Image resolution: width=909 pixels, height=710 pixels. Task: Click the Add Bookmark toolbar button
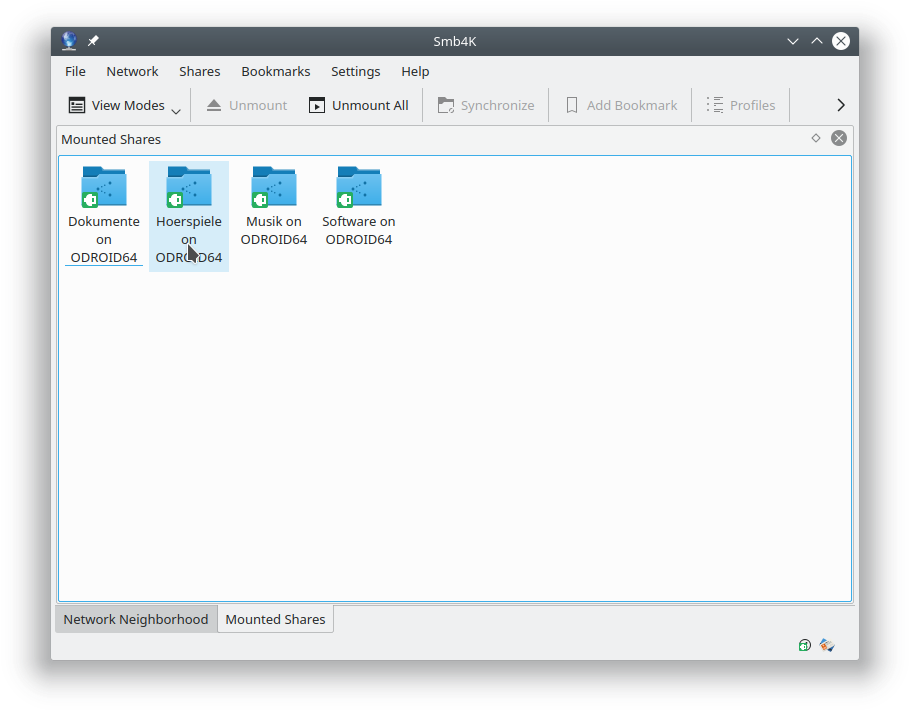(x=621, y=105)
